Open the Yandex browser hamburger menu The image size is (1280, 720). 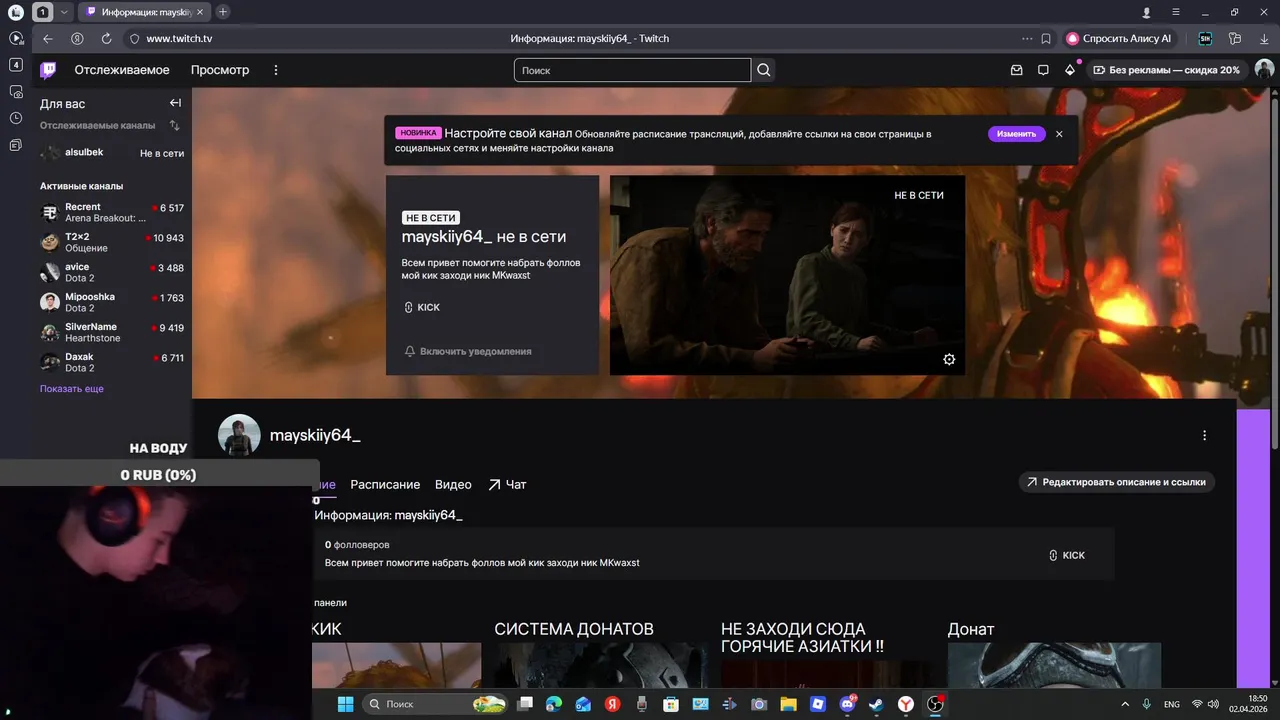coord(1176,12)
